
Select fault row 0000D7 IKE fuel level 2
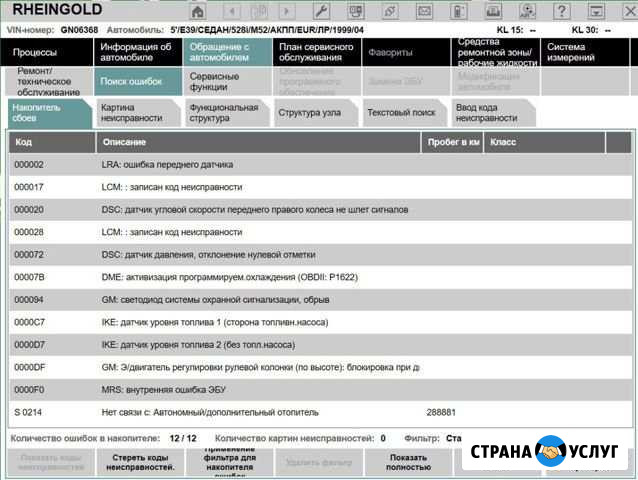320,345
